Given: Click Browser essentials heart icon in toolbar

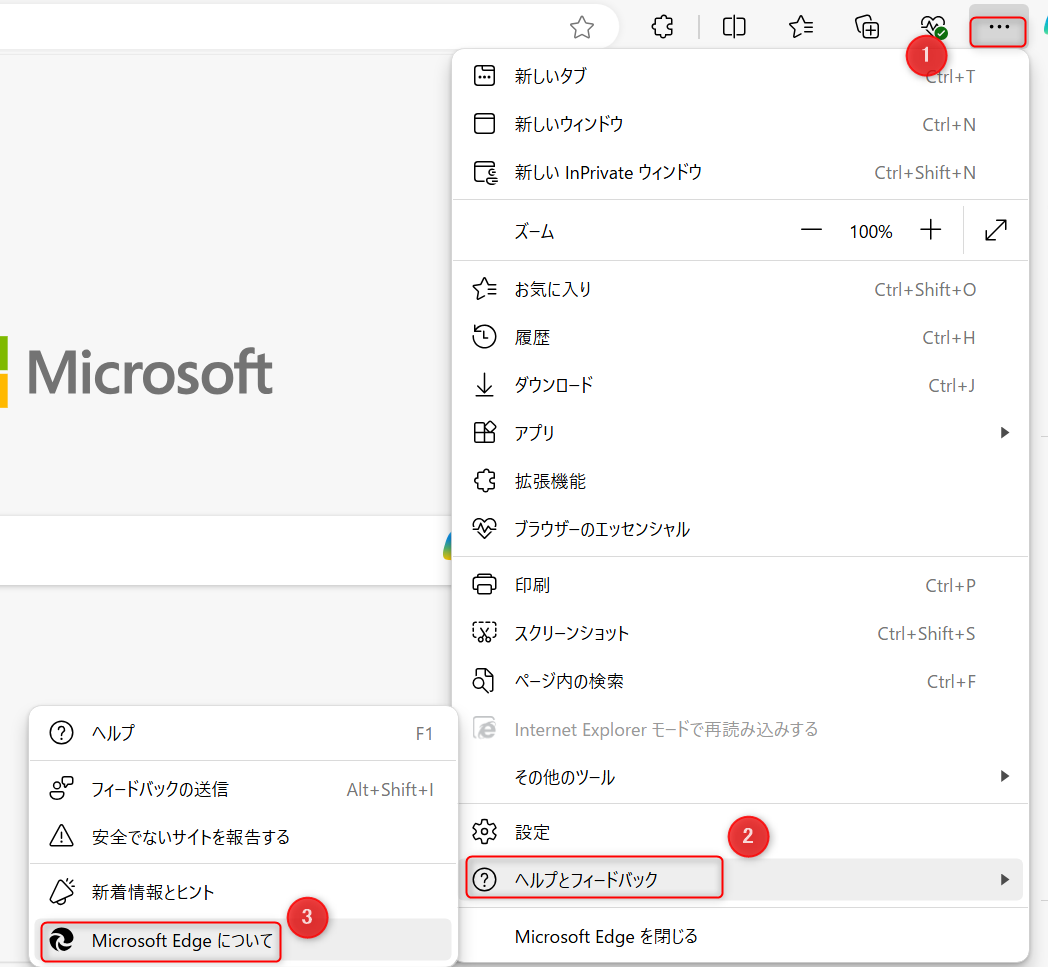Looking at the screenshot, I should [934, 28].
